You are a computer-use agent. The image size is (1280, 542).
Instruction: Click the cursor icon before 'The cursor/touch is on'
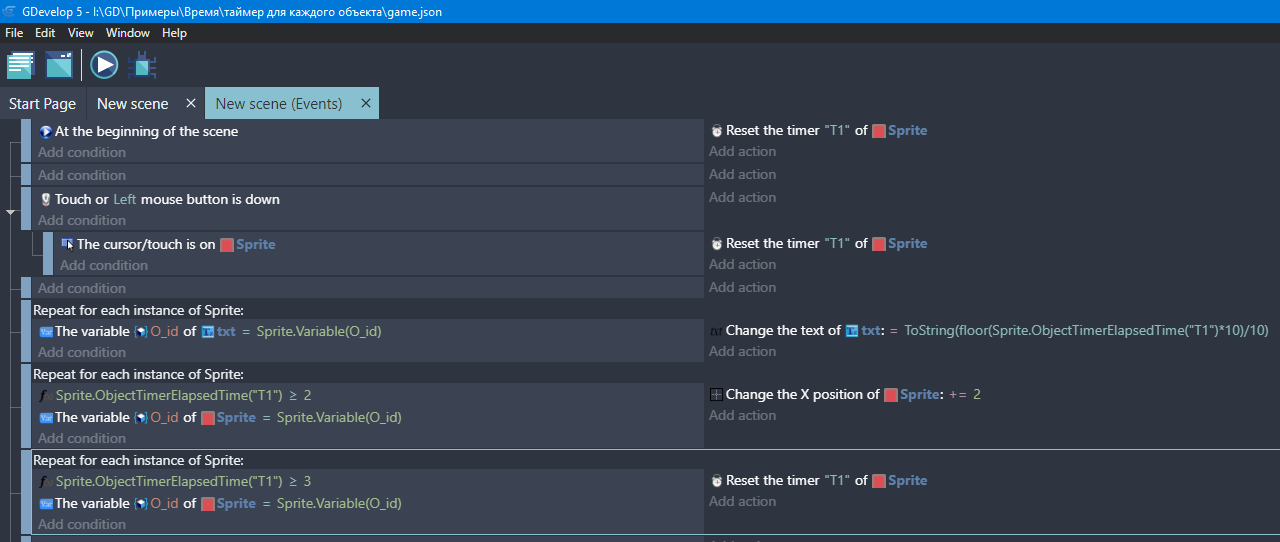click(x=67, y=244)
